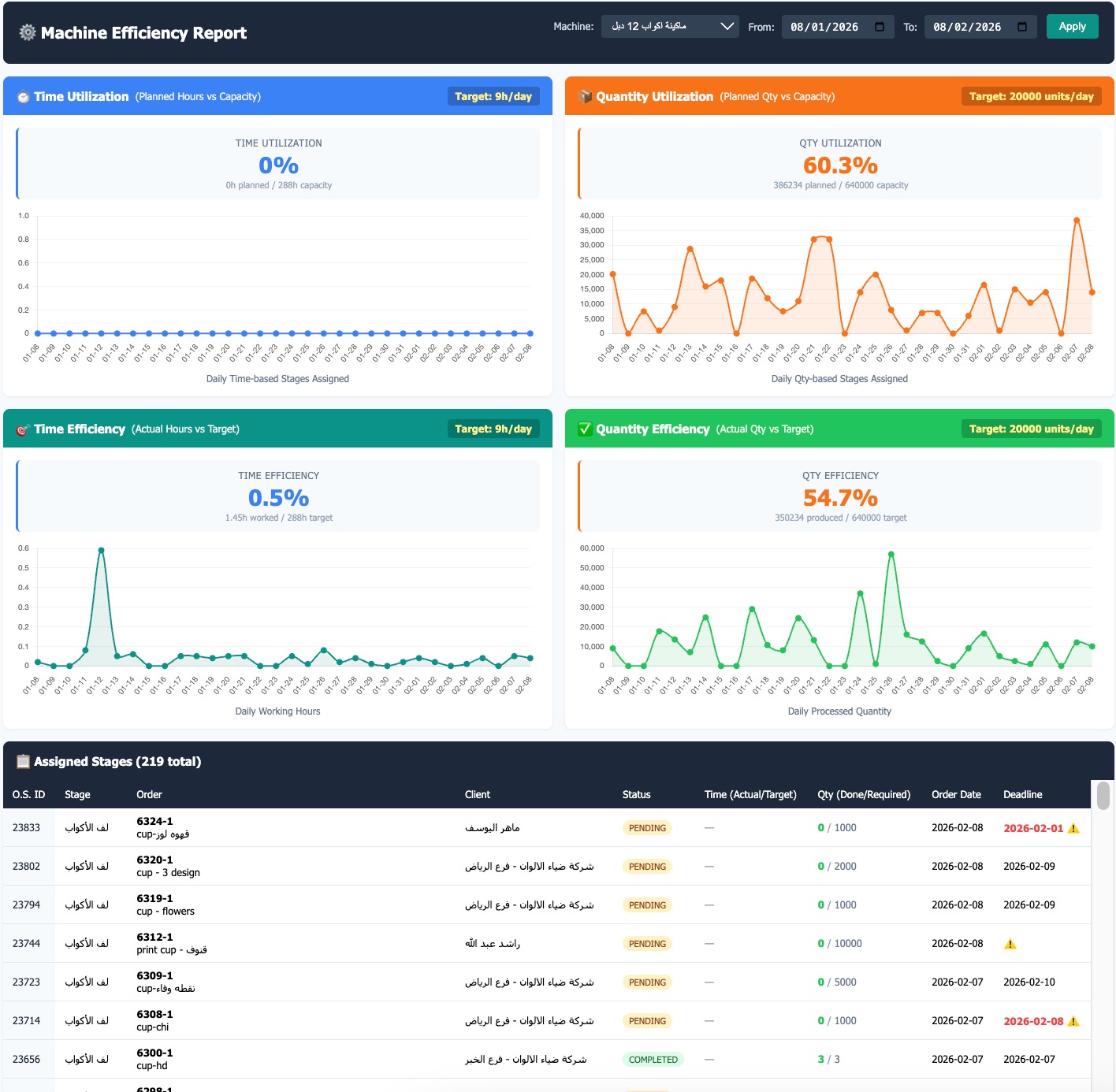Click the checkmark icon in Quantity Efficiency header
The height and width of the screenshot is (1092, 1116).
585,429
